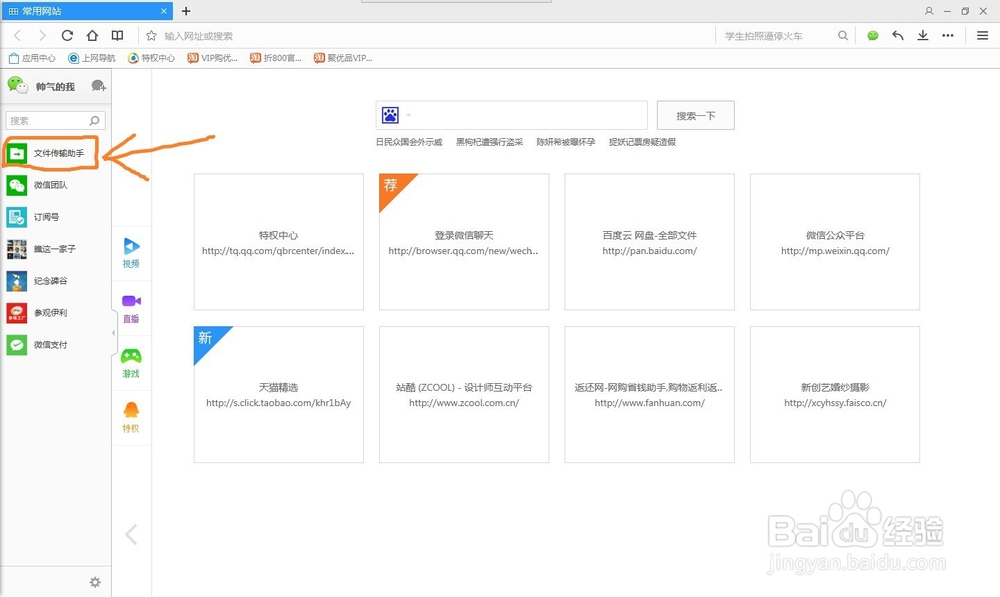Open the 游戏 games sidebar icon

(131, 363)
